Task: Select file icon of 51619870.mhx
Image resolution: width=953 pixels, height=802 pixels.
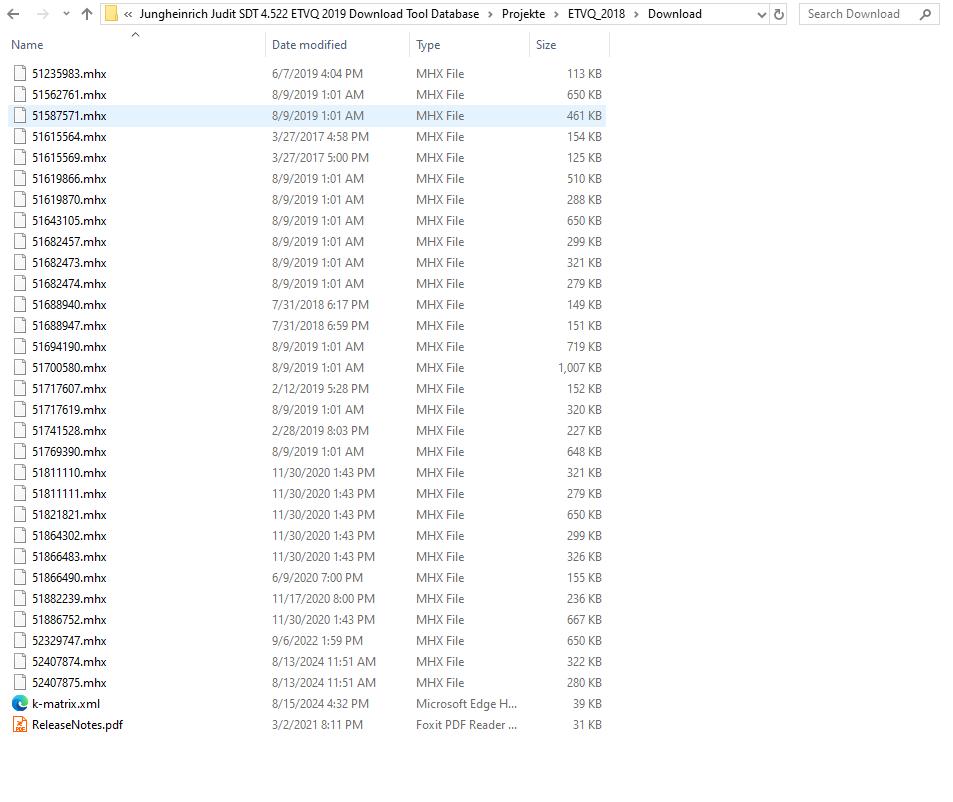Action: pyautogui.click(x=20, y=200)
